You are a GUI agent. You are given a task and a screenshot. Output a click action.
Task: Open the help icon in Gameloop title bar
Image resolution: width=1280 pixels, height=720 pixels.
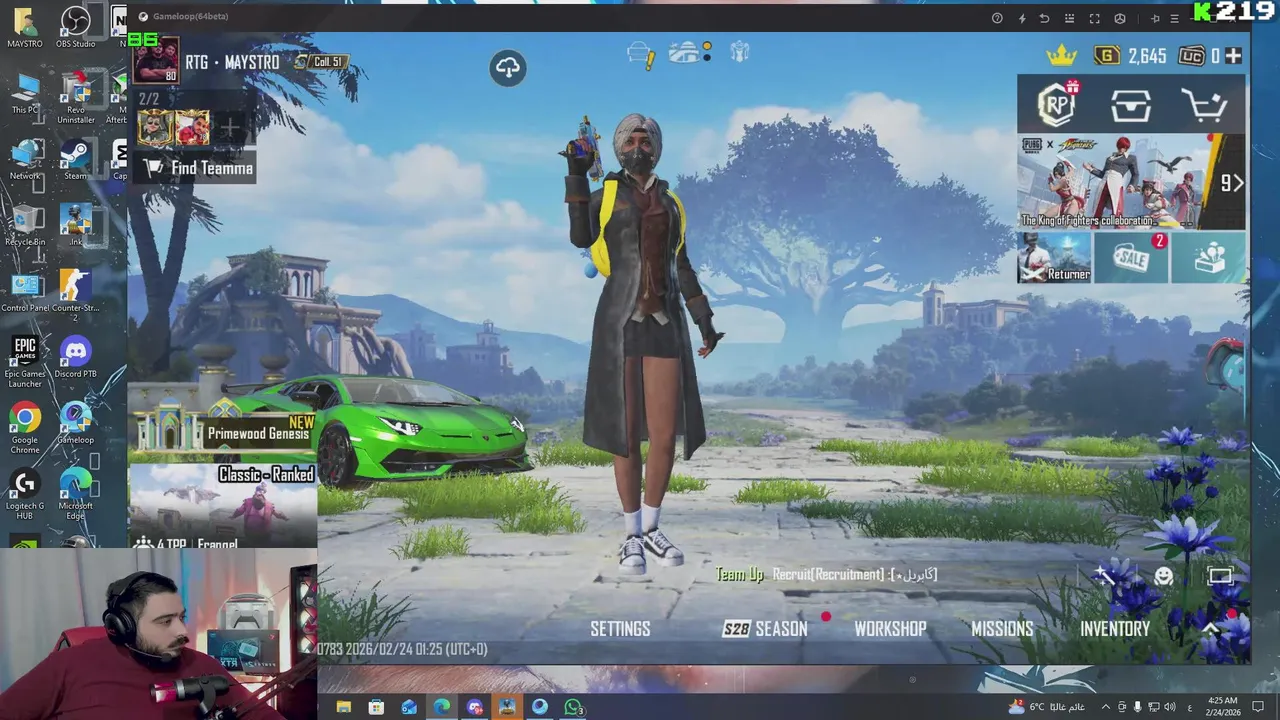tap(997, 18)
